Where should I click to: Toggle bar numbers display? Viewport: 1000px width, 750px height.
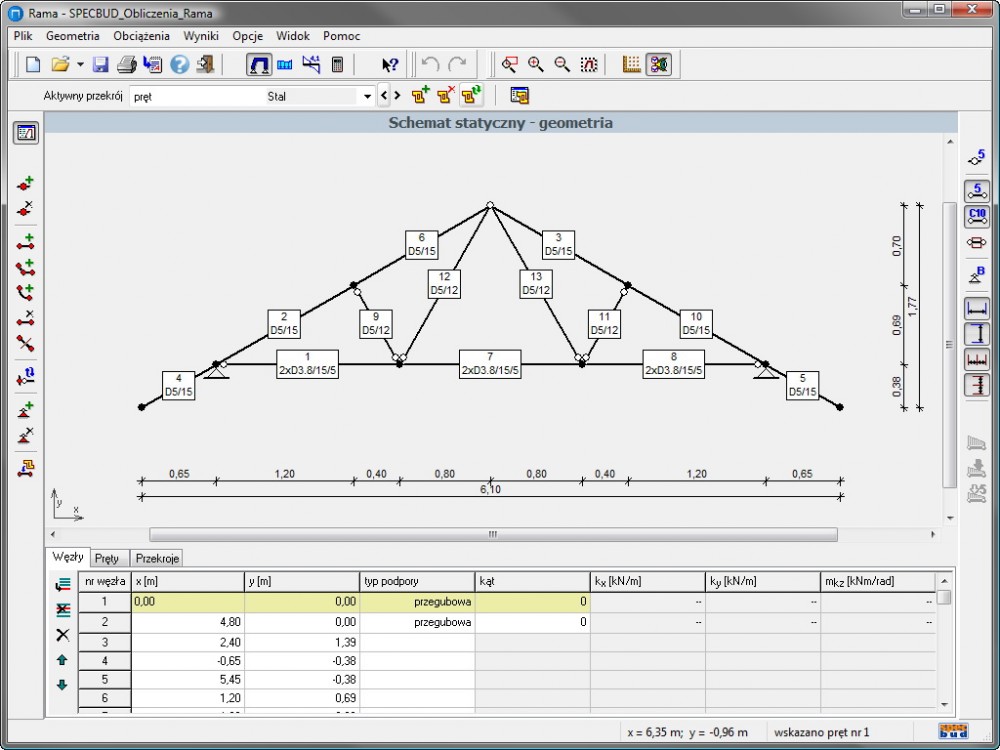pos(976,190)
